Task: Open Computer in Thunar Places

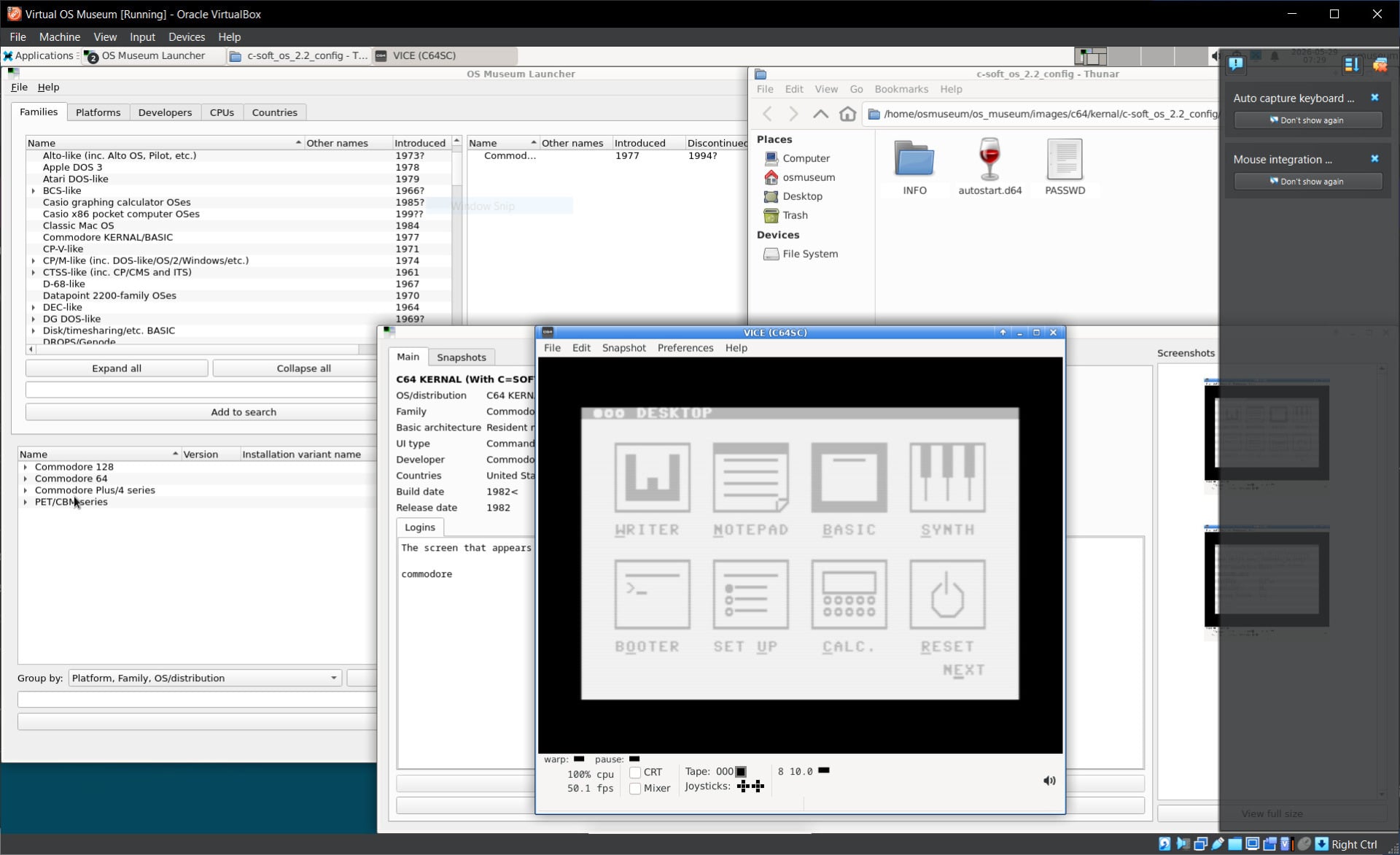Action: coord(805,158)
